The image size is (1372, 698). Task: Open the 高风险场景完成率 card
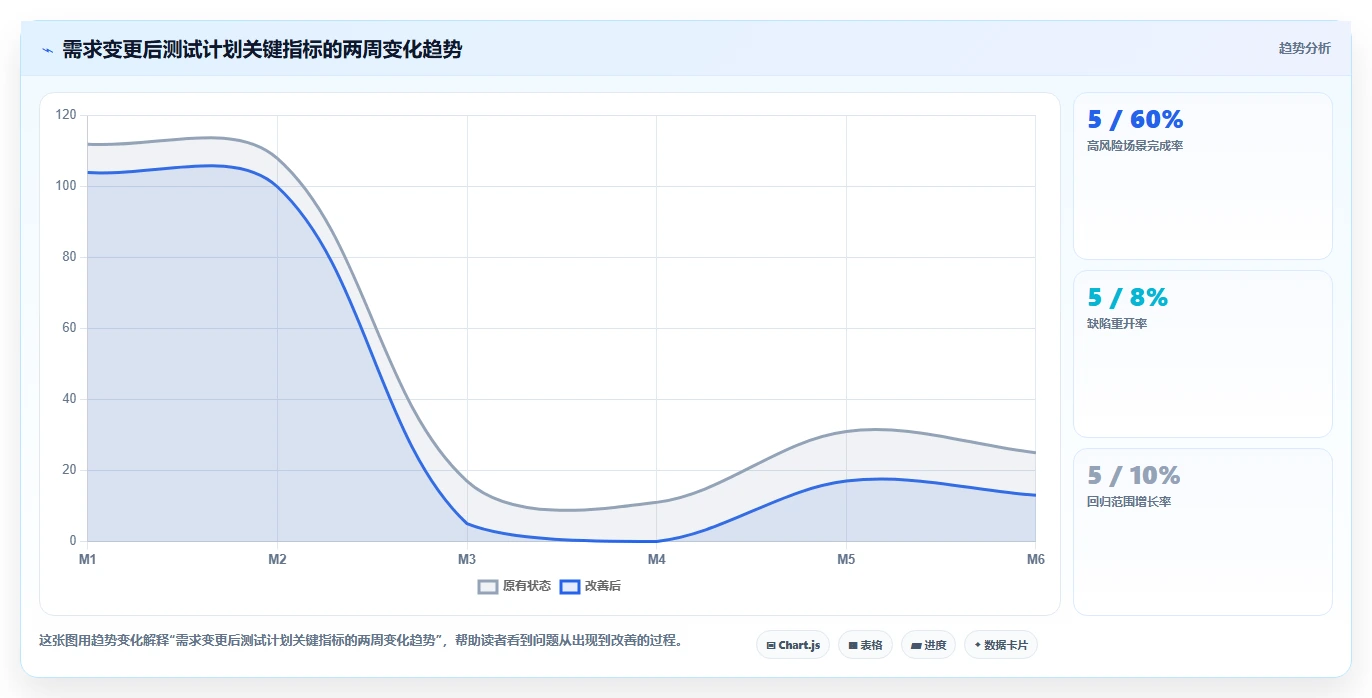coord(1202,176)
